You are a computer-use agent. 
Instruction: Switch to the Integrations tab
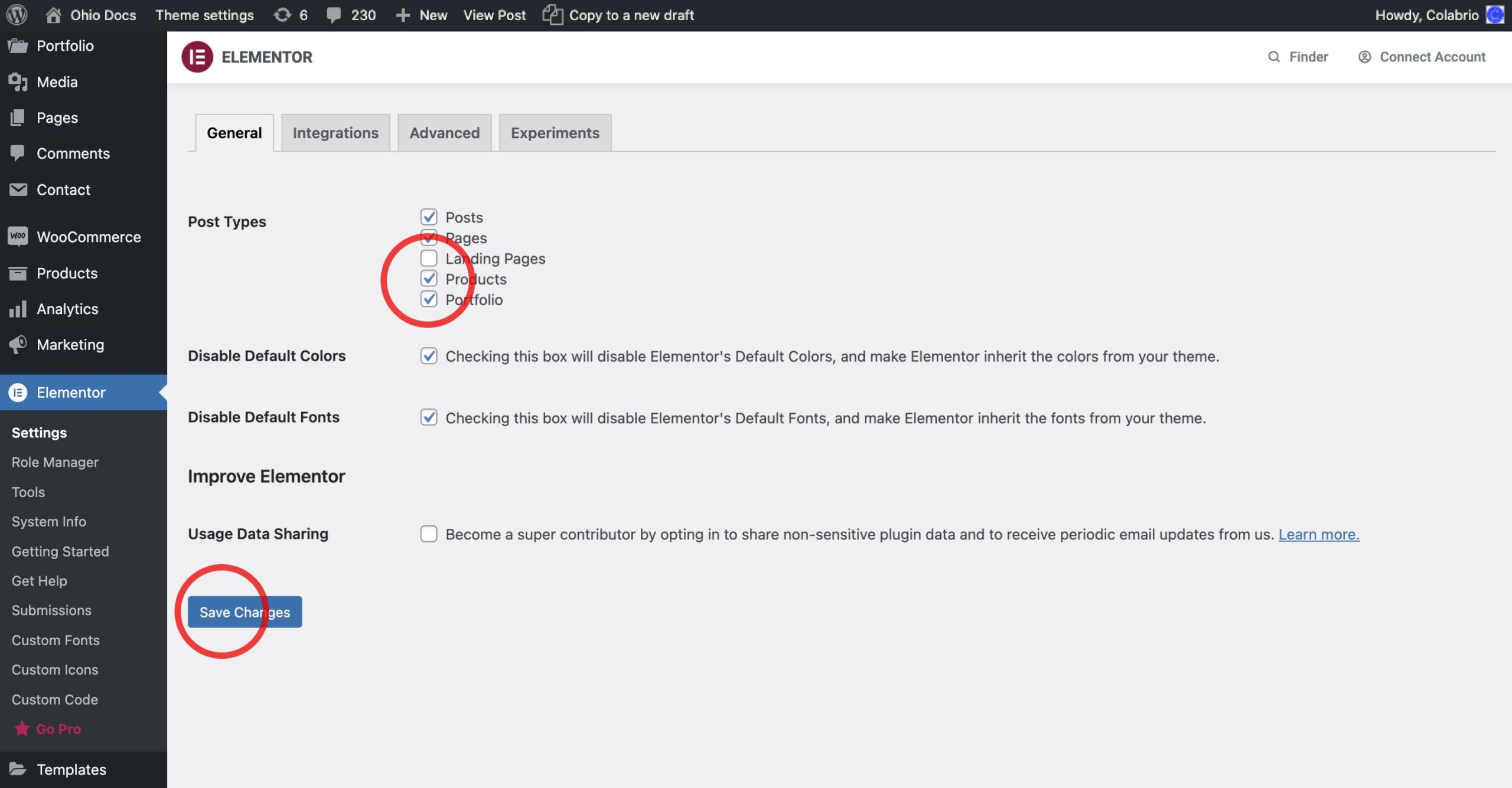click(x=335, y=133)
